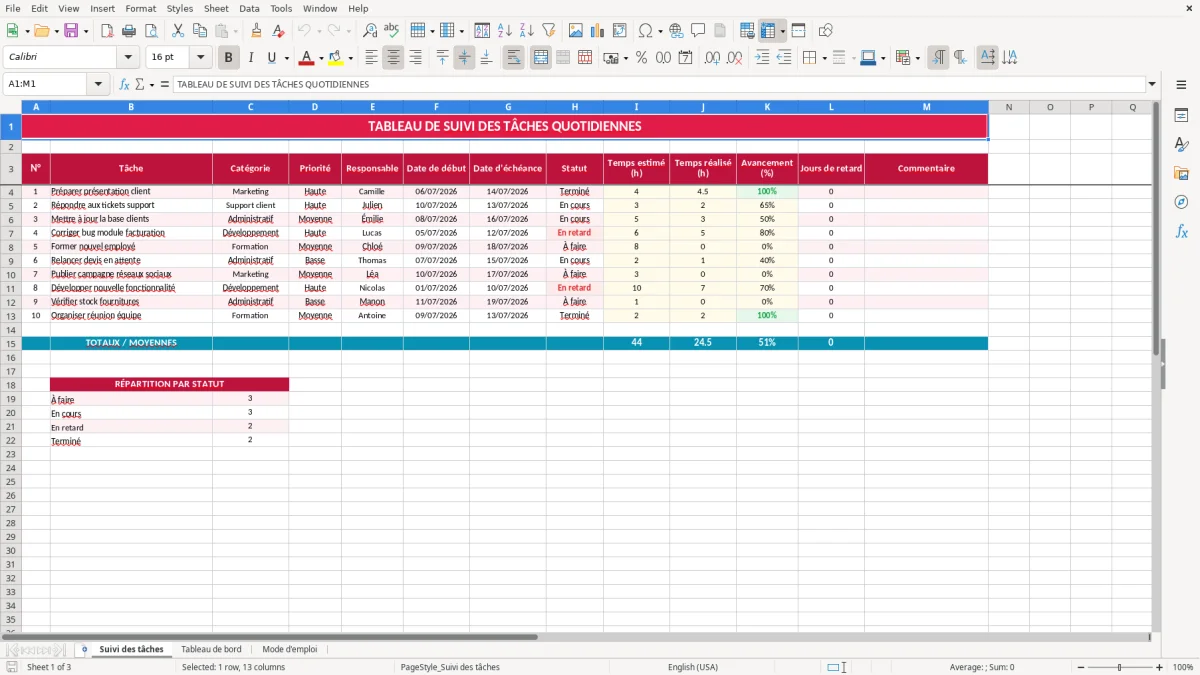Click the formula equals sign button
This screenshot has height=675, width=1200.
[165, 84]
